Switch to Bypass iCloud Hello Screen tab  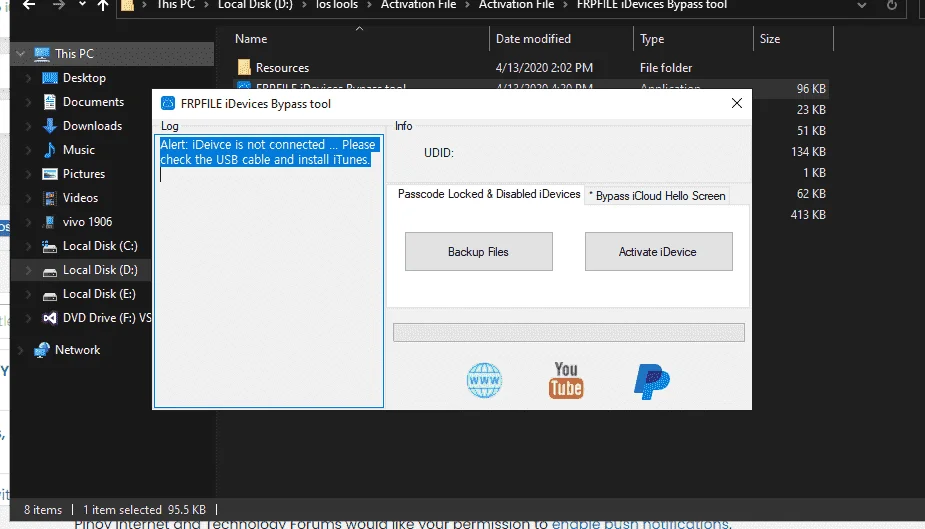coord(657,196)
